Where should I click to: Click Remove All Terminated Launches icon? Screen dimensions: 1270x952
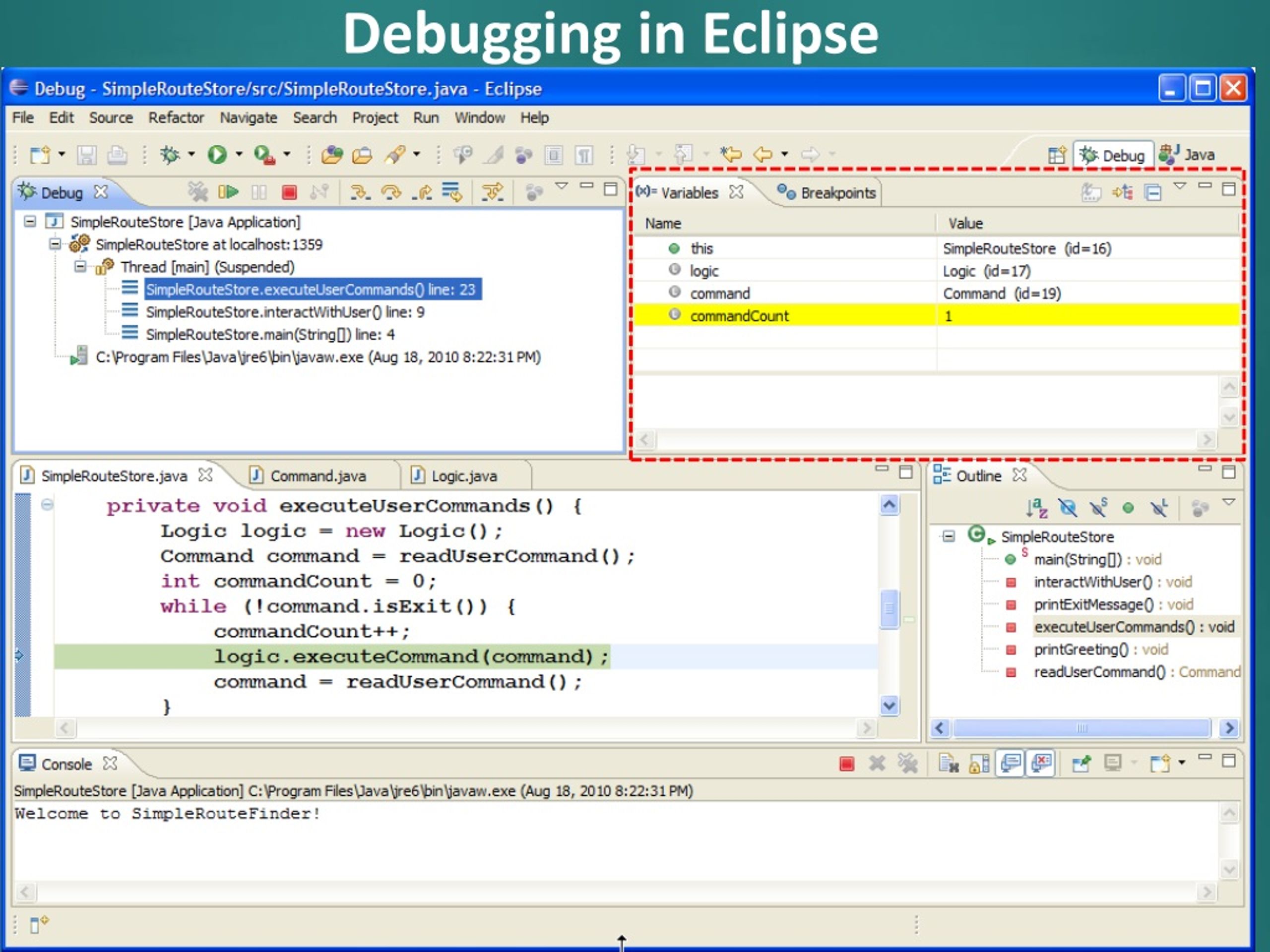pyautogui.click(x=197, y=192)
